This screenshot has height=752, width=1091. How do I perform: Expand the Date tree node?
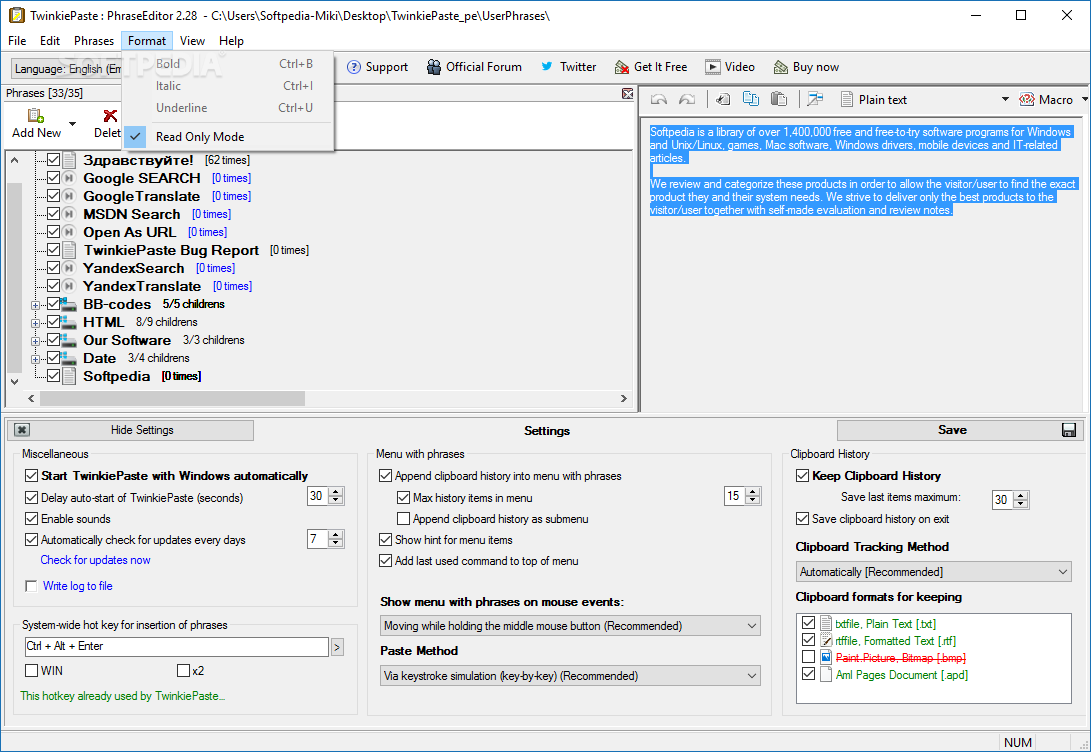(35, 359)
